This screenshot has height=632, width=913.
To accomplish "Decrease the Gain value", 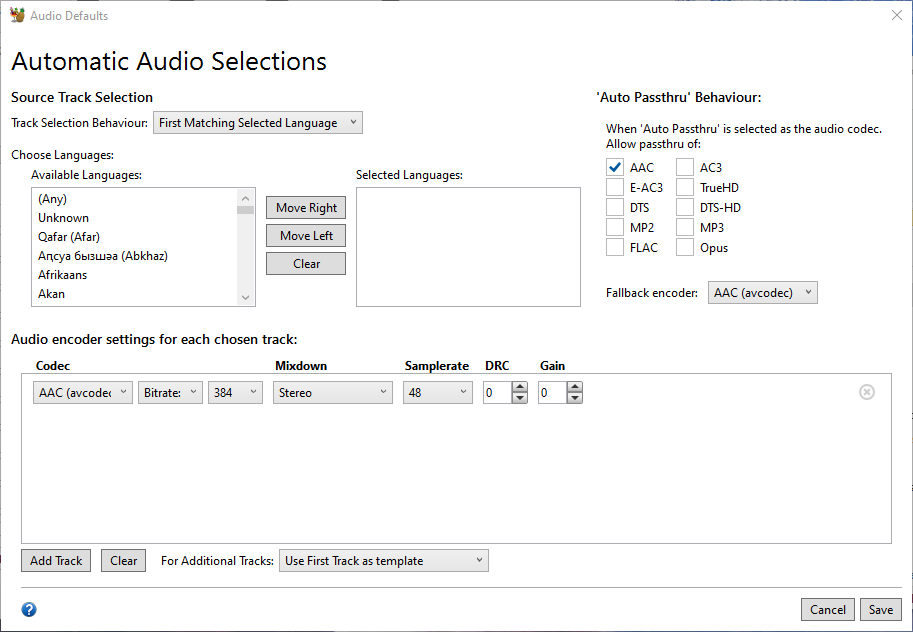I will (574, 398).
